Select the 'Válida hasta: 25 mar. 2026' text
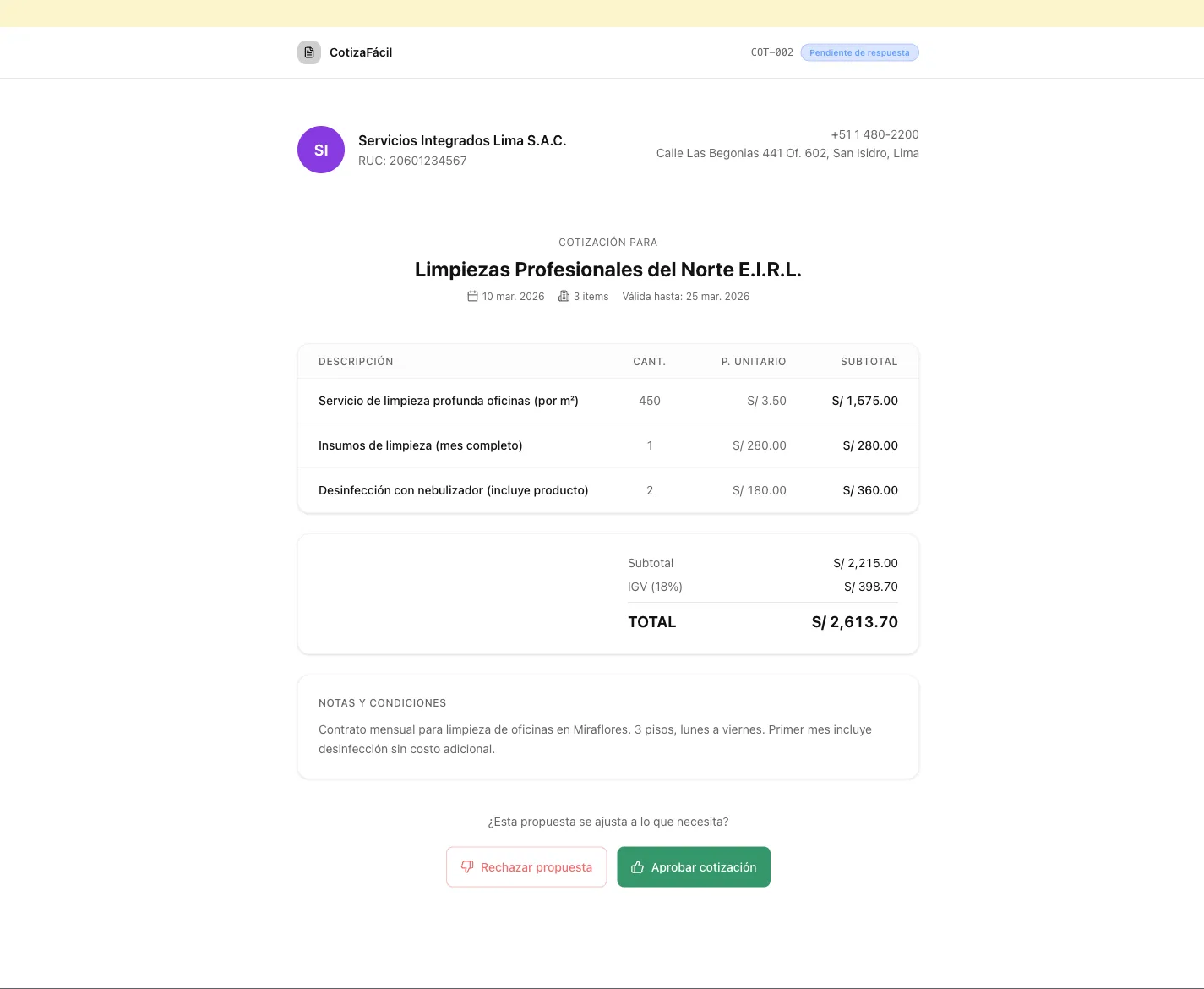The height and width of the screenshot is (989, 1204). (x=685, y=296)
